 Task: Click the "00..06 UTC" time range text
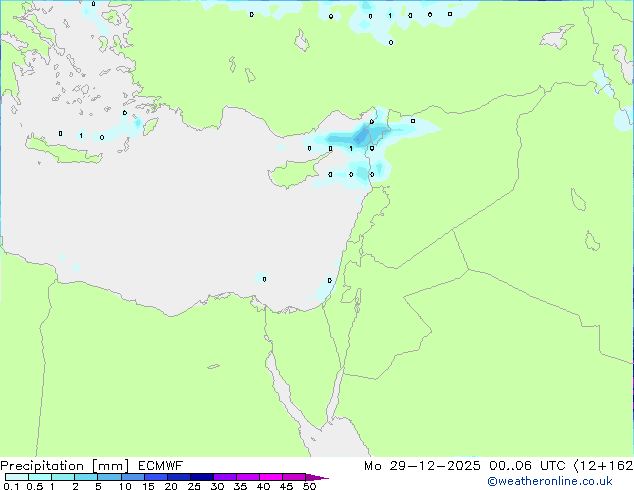click(x=526, y=466)
